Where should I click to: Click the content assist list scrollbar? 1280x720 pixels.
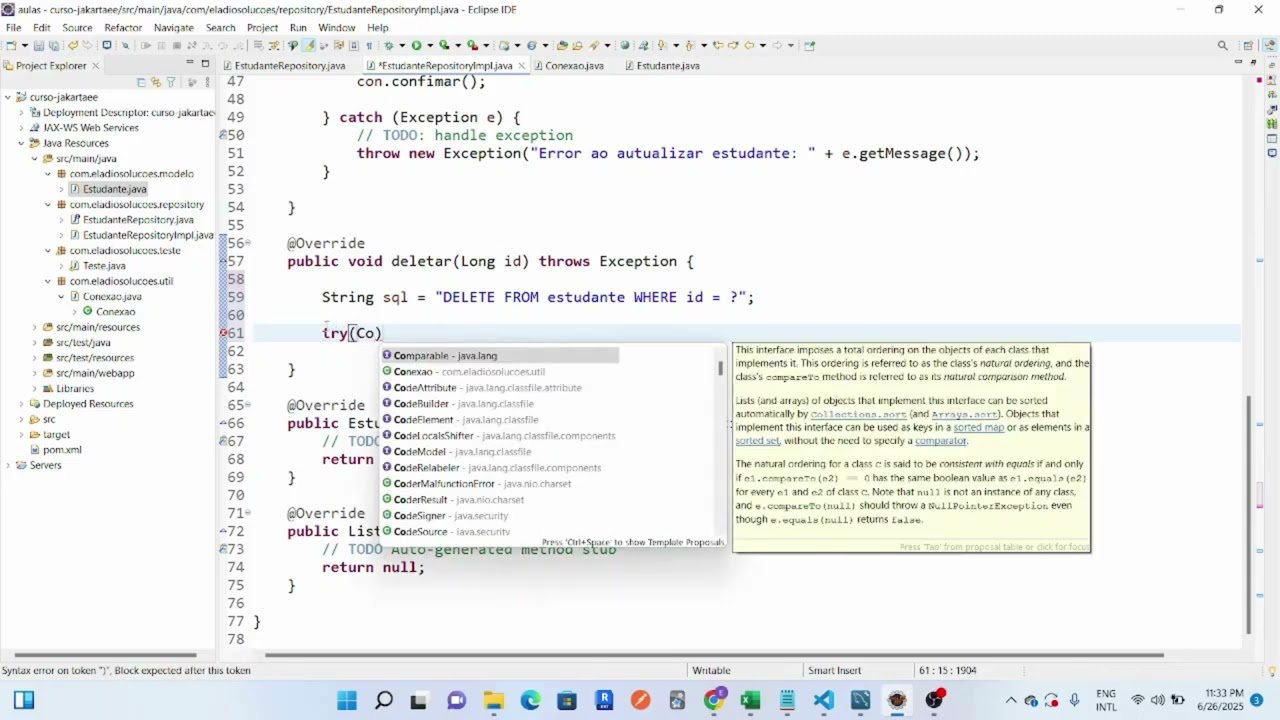[720, 369]
